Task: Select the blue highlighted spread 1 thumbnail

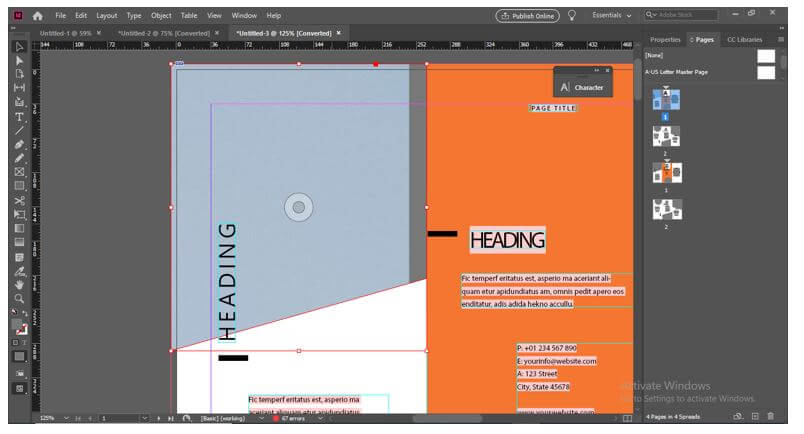Action: pyautogui.click(x=666, y=100)
